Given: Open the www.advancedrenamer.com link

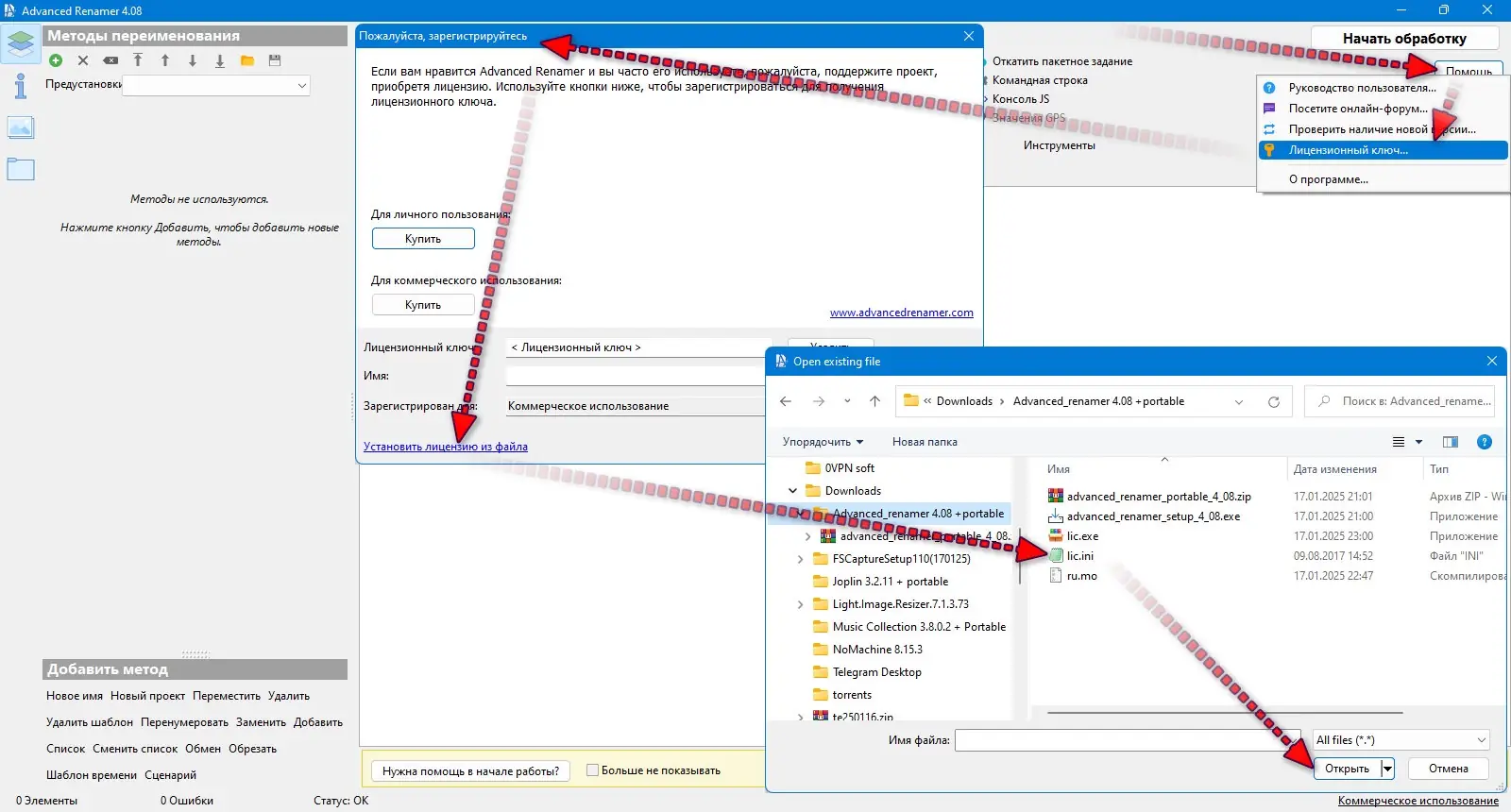Looking at the screenshot, I should coord(902,313).
